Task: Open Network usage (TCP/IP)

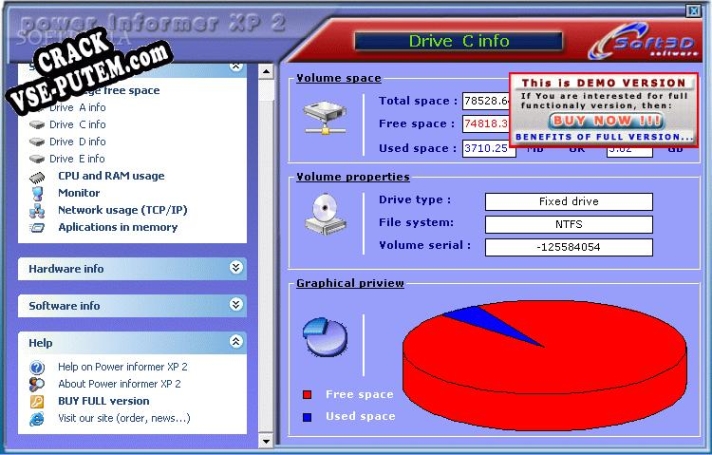Action: coord(123,210)
